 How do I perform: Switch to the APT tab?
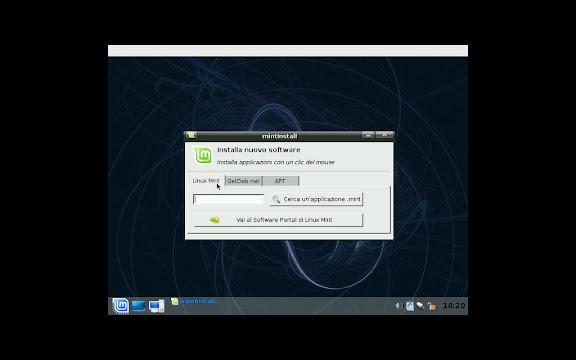(x=280, y=181)
